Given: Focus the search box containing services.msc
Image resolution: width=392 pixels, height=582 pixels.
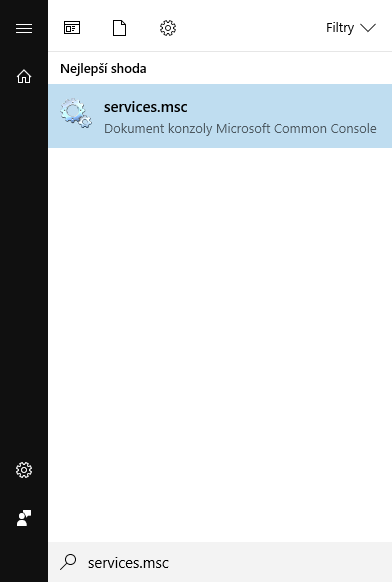Looking at the screenshot, I should (220, 562).
